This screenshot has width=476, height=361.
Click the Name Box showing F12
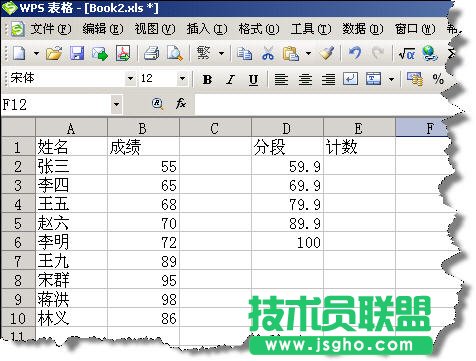56,105
